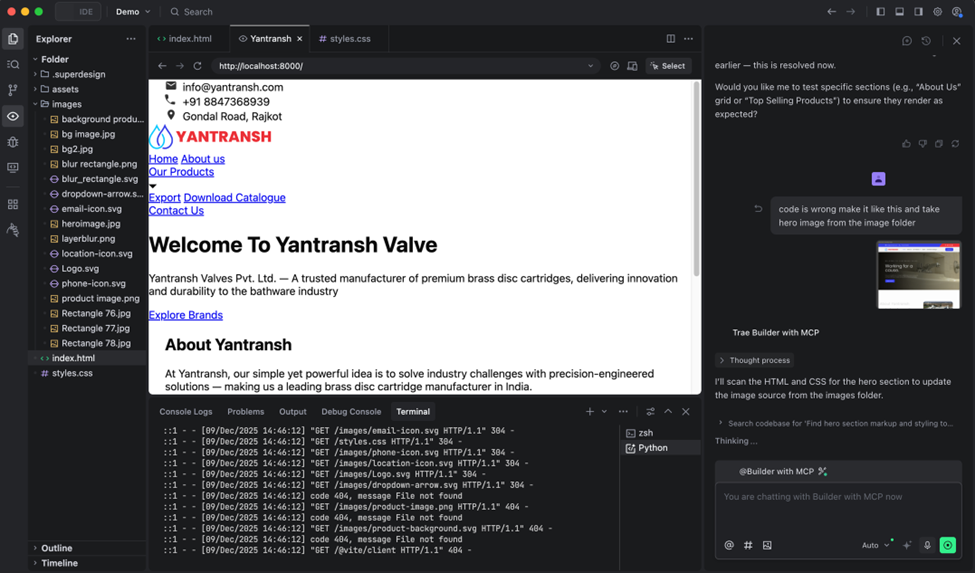975x573 pixels.
Task: Close the bottom terminal panel
Action: (686, 411)
